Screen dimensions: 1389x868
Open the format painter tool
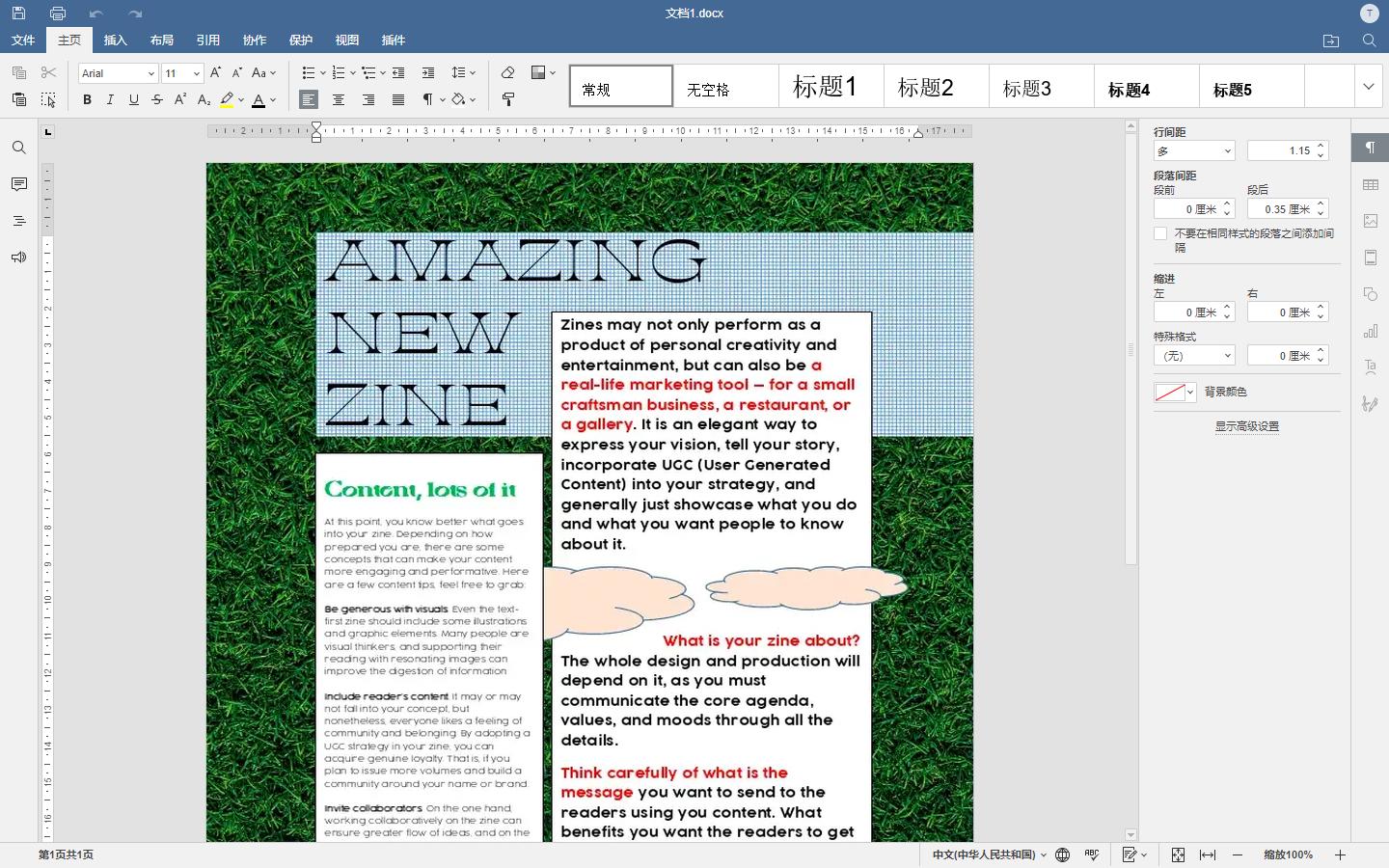508,99
